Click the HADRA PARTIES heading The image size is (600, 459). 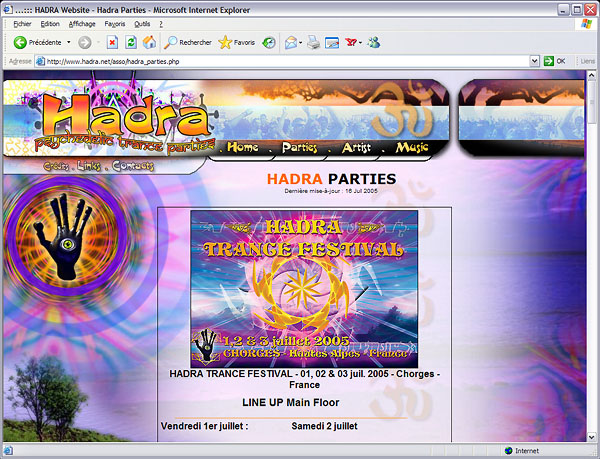(331, 179)
